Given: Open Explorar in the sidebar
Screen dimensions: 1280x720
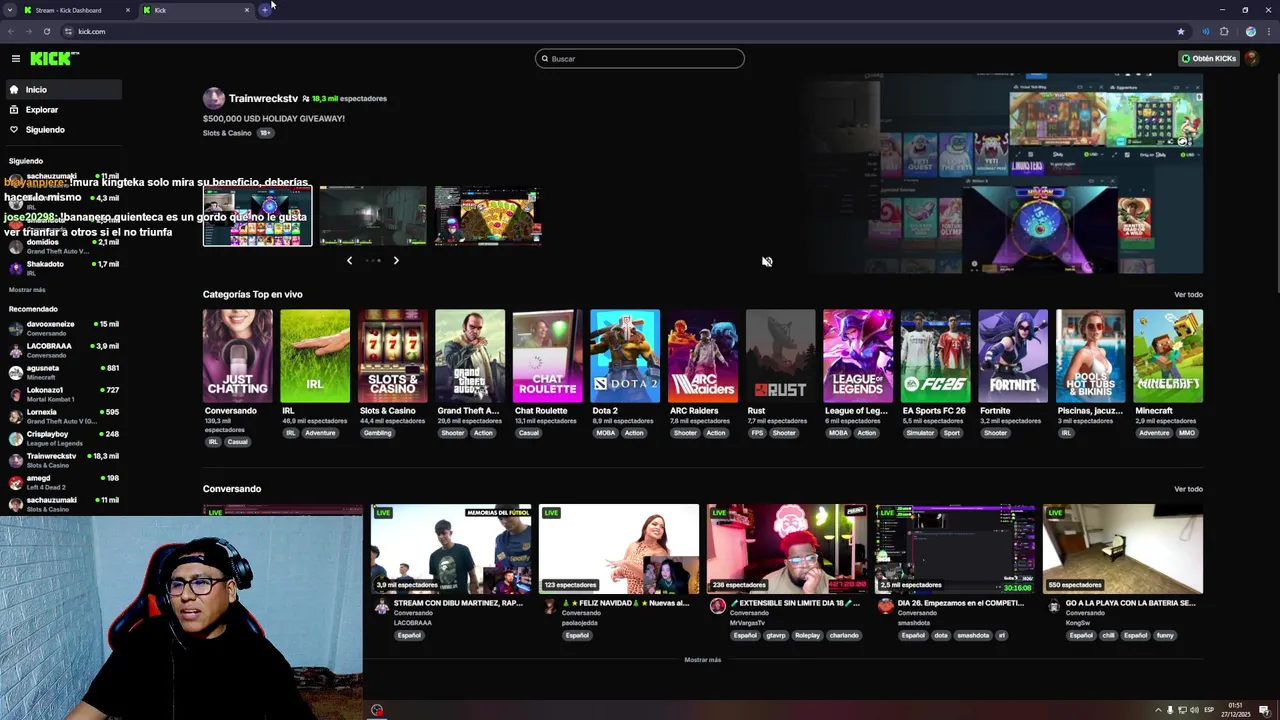Looking at the screenshot, I should pos(62,110).
